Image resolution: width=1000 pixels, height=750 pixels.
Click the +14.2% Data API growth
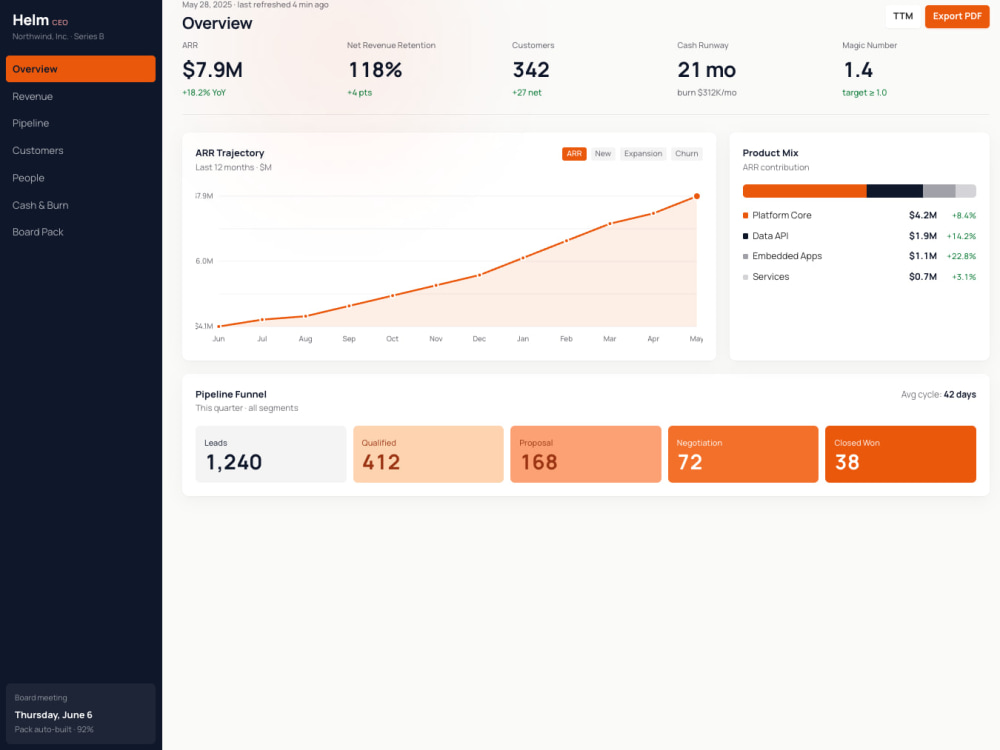[x=961, y=236]
